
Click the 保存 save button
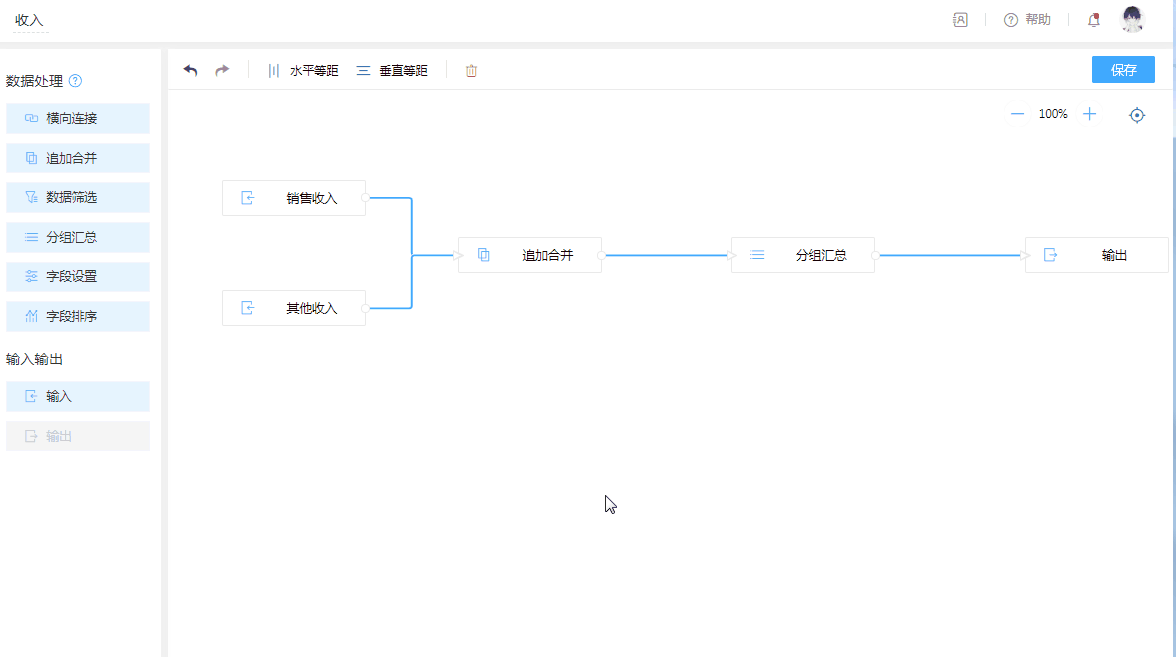tap(1123, 70)
